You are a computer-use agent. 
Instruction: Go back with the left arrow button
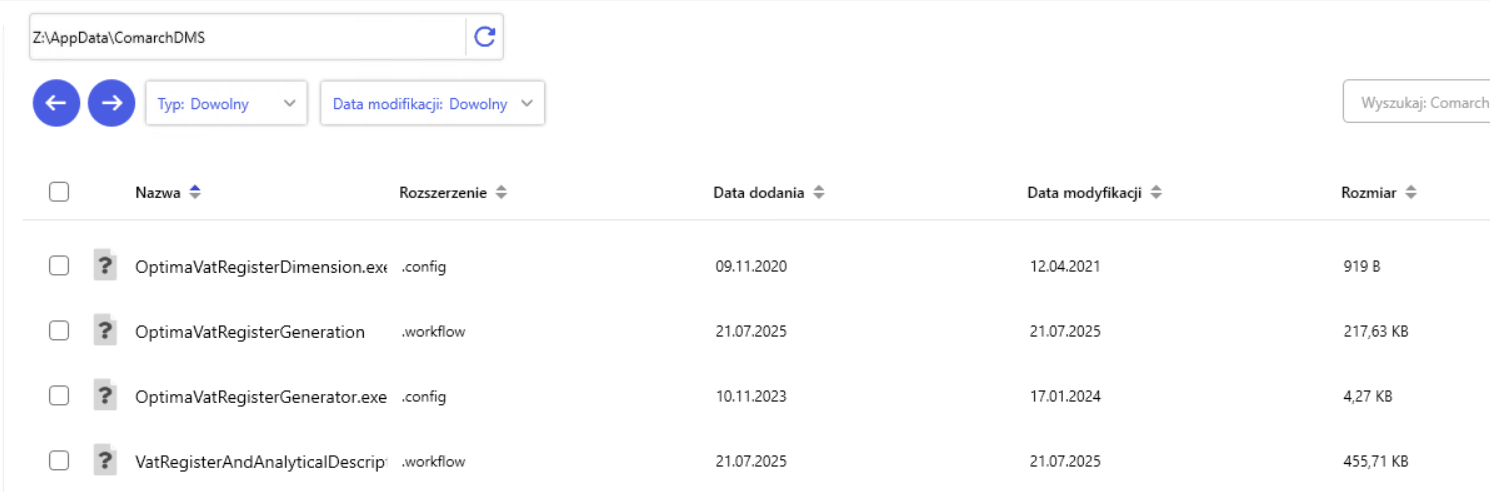pos(56,103)
